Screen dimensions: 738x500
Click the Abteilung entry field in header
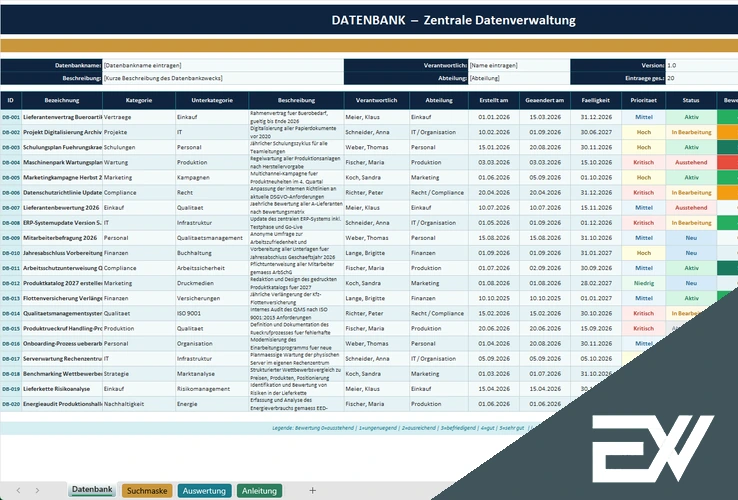tap(519, 78)
